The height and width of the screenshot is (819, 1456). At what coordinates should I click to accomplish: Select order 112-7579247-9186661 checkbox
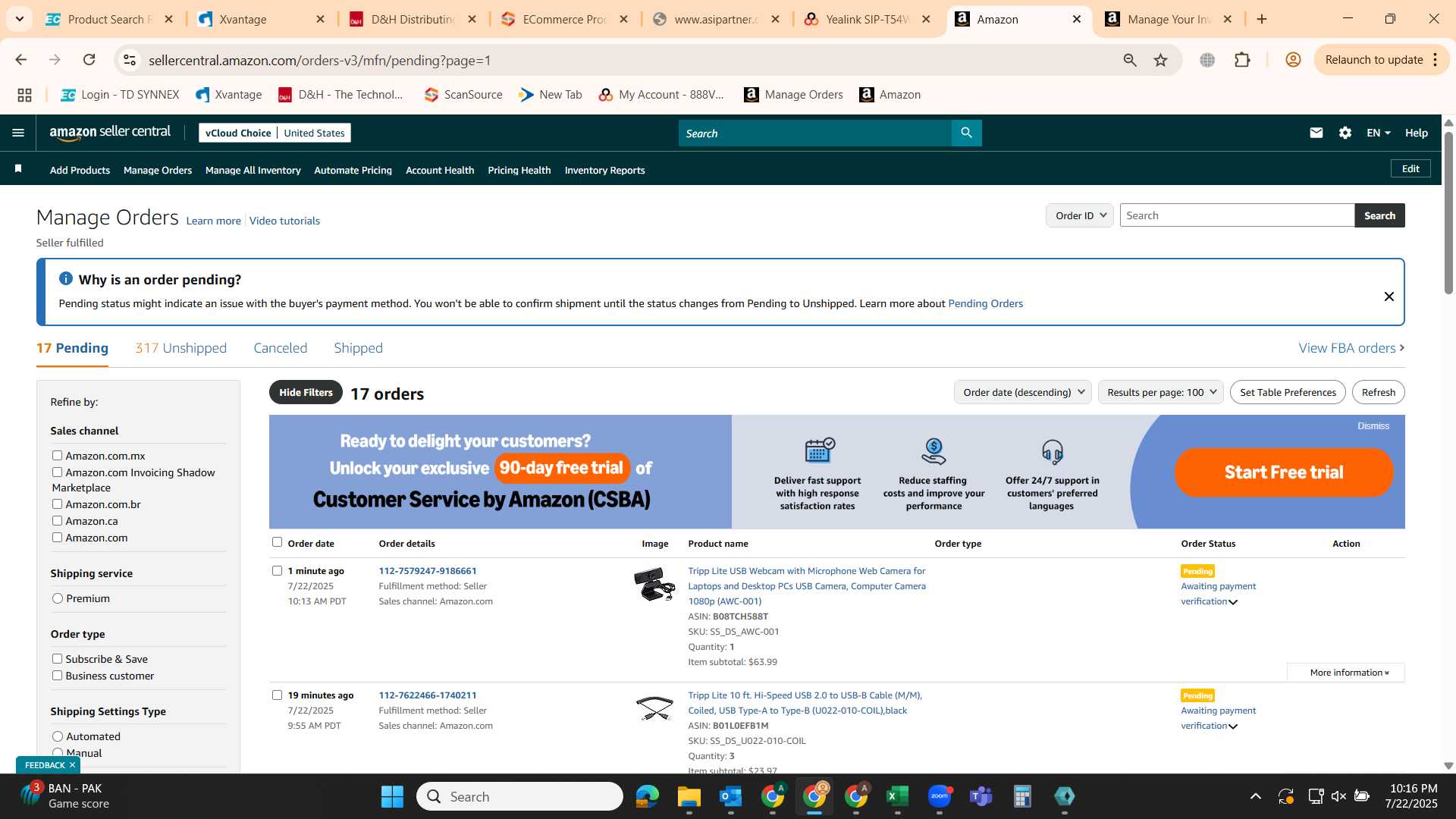pyautogui.click(x=277, y=570)
